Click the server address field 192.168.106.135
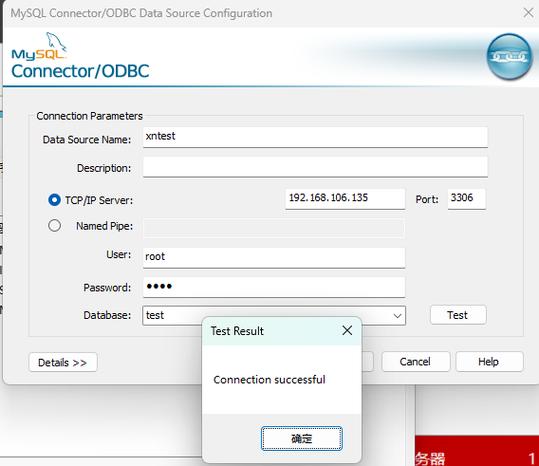This screenshot has height=466, width=539. coord(345,199)
